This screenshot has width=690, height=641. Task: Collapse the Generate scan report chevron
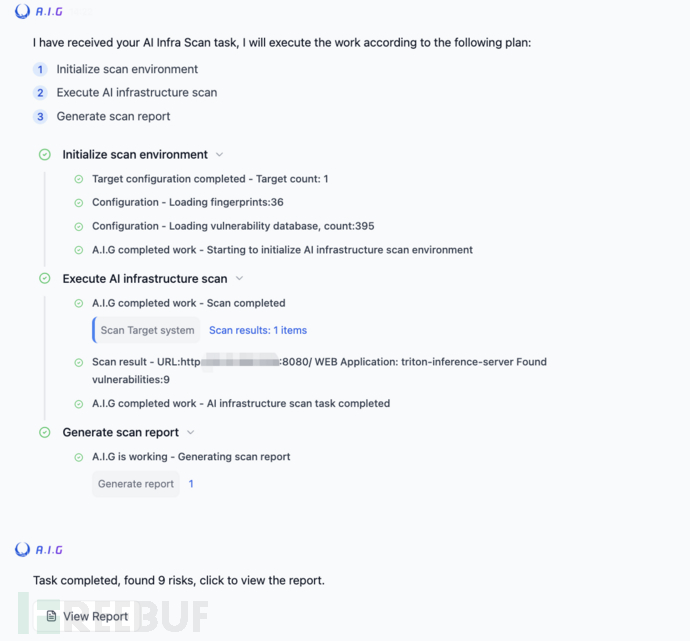190,432
